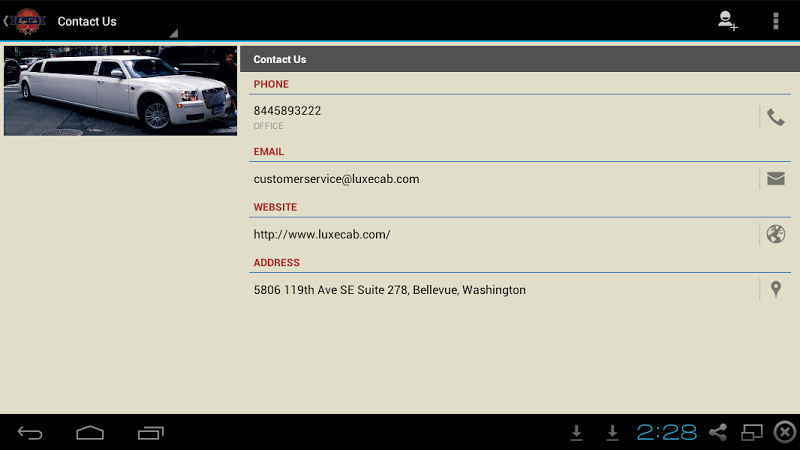Tap the EMAIL section label
The height and width of the screenshot is (450, 800).
268,152
